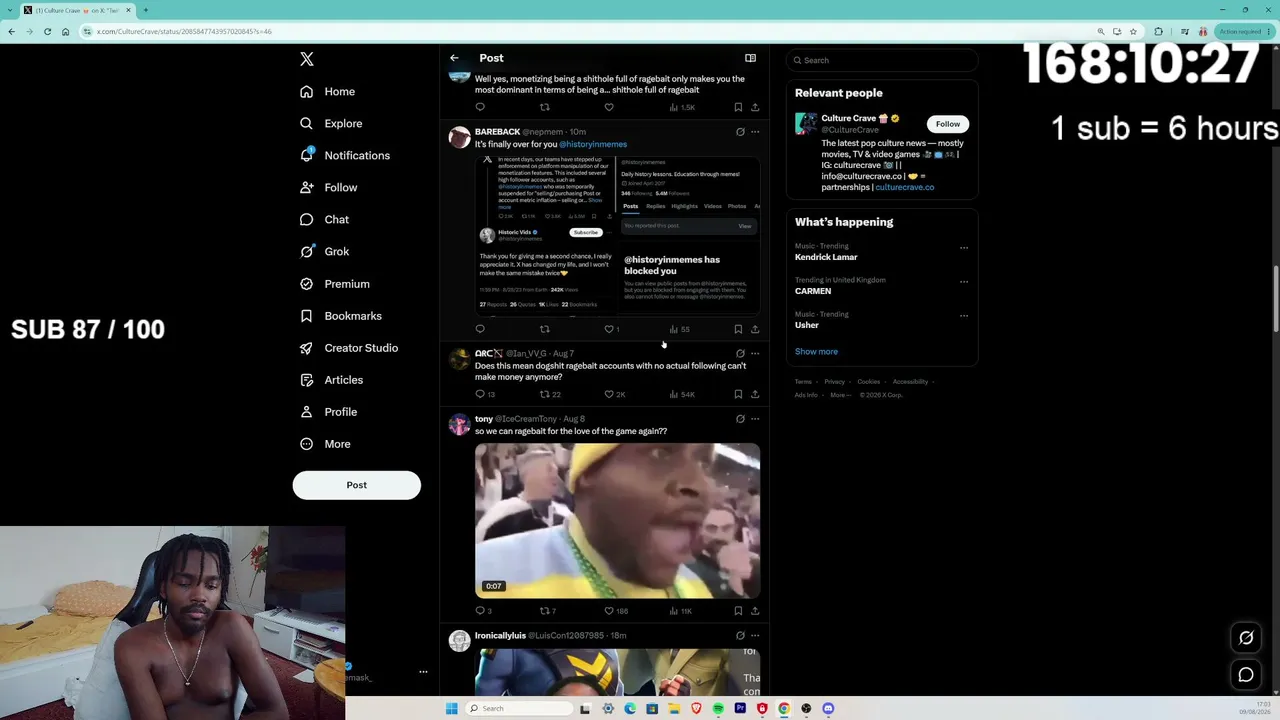Click the X search input field
Screen dimensions: 1280x720
pyautogui.click(x=881, y=60)
